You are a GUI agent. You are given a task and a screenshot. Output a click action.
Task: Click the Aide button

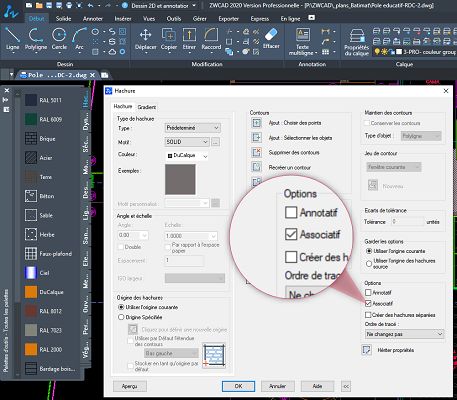point(317,386)
